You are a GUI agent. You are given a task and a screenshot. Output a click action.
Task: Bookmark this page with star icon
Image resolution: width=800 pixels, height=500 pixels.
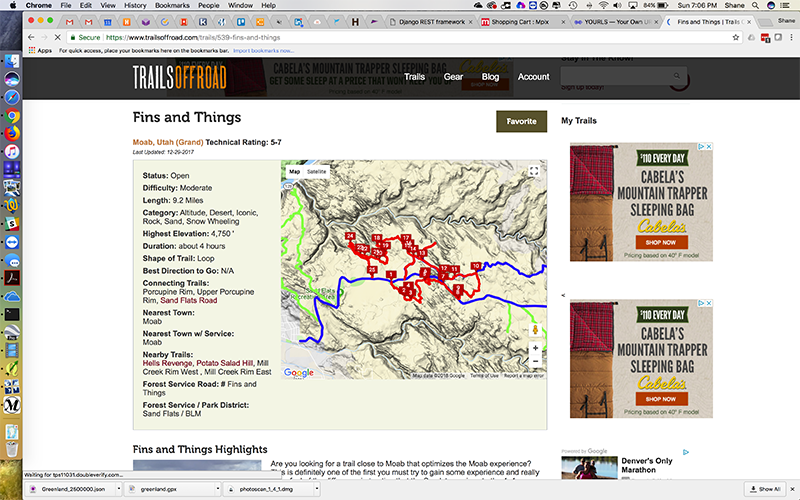click(735, 37)
